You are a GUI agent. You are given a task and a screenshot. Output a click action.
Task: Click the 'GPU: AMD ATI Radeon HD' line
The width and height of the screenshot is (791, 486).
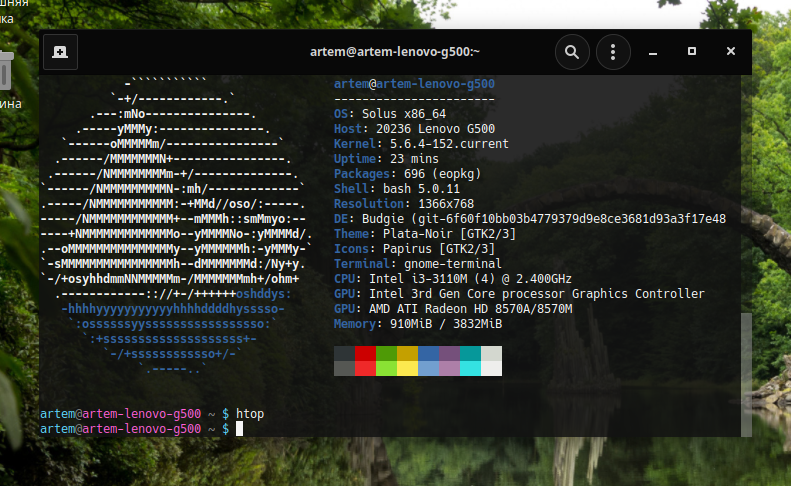[453, 309]
